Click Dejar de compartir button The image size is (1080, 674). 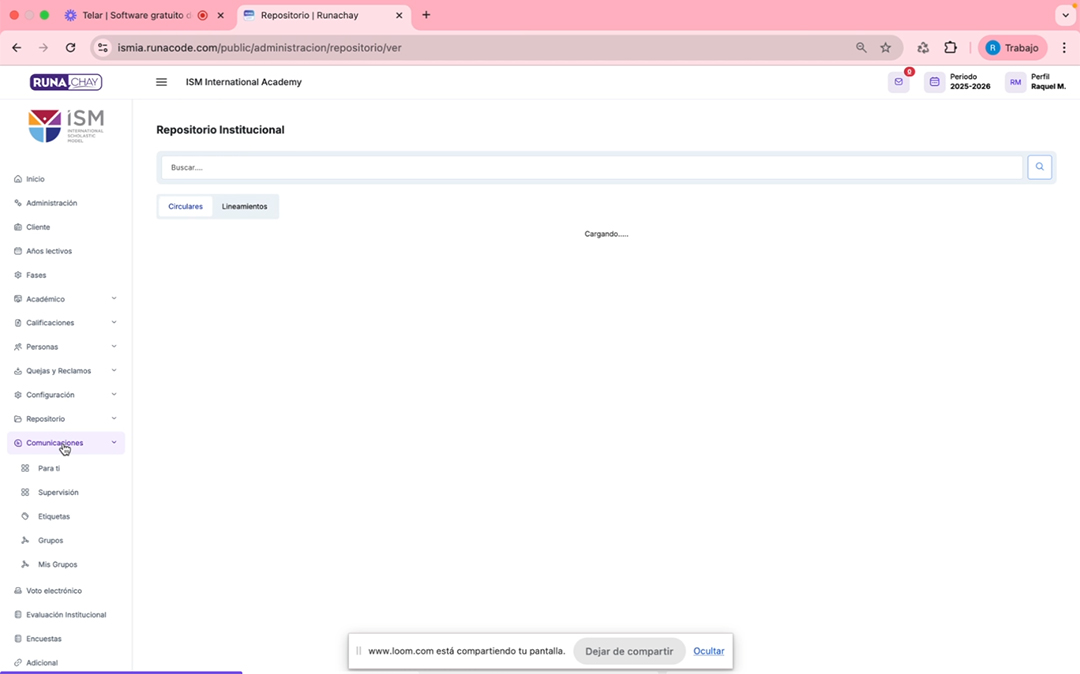629,651
